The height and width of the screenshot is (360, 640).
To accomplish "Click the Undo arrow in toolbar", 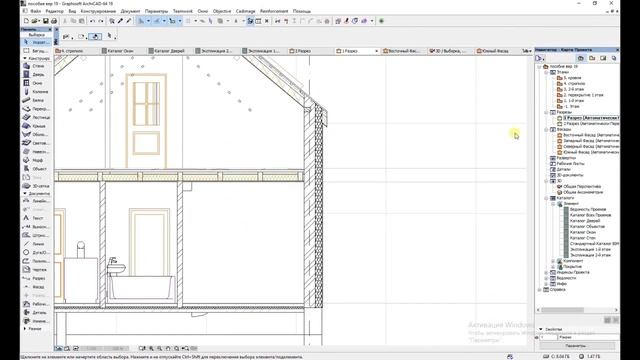I will (93, 21).
